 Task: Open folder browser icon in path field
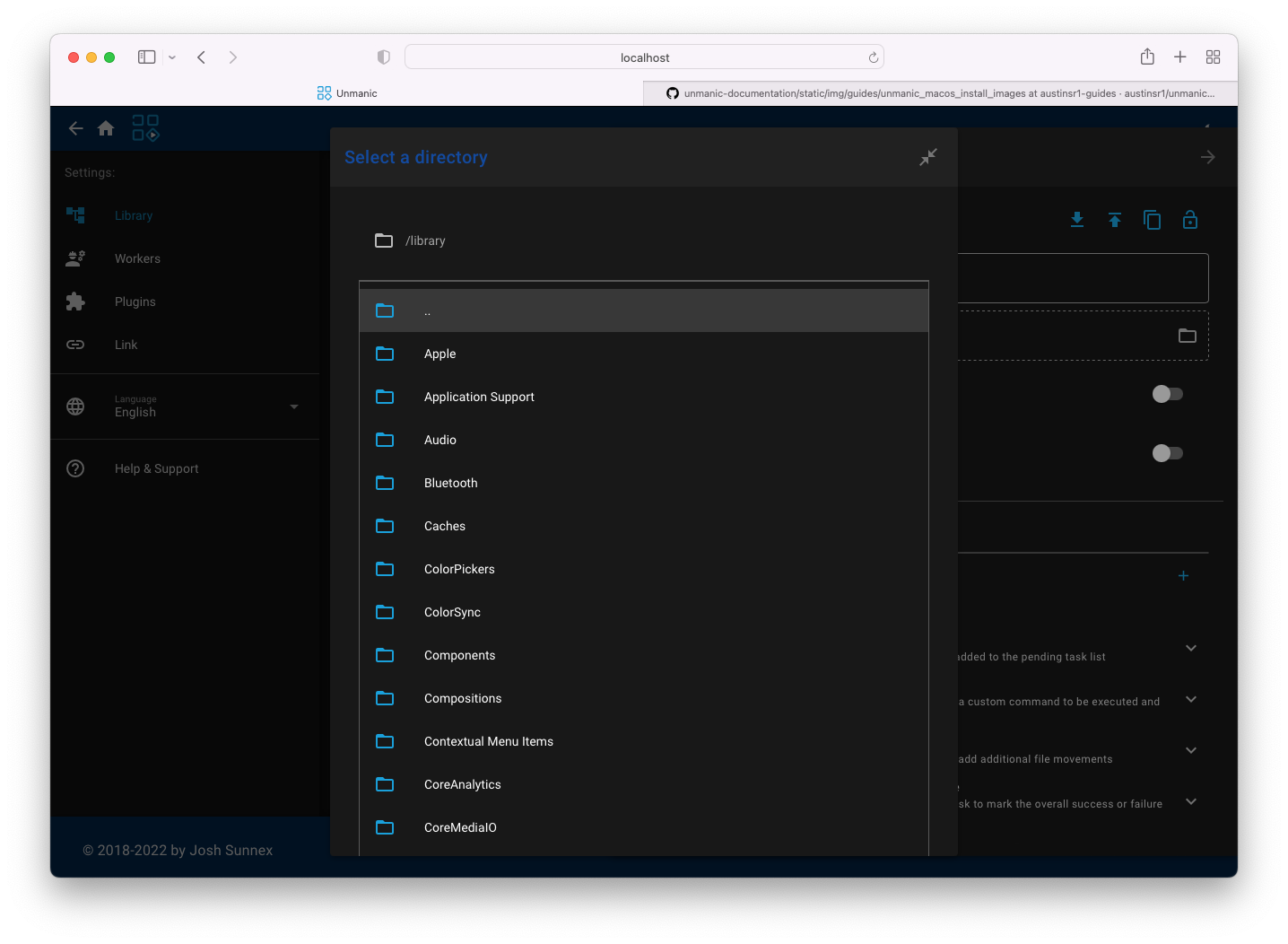pos(1188,336)
